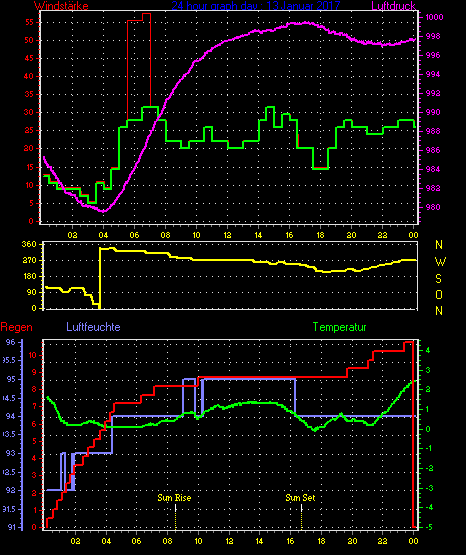Viewport: 466px width, 555px height.
Task: Click the 360 tick on wind direction axis
Action: click(29, 244)
